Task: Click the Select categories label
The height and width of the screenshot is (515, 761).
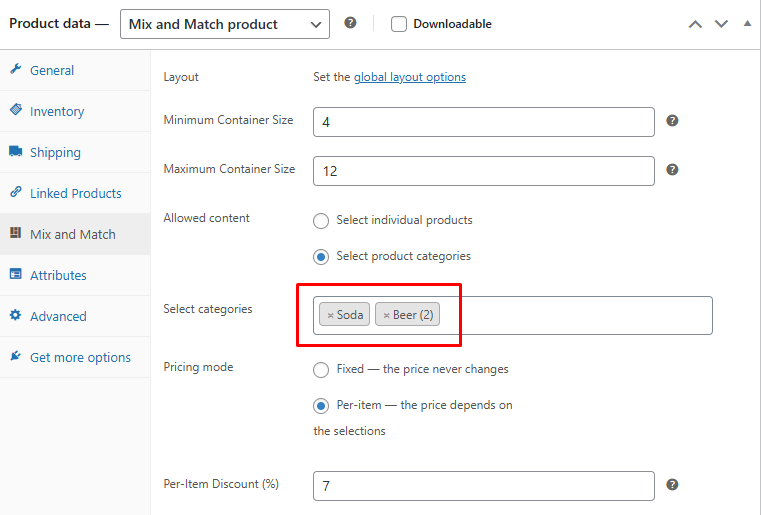Action: click(208, 309)
